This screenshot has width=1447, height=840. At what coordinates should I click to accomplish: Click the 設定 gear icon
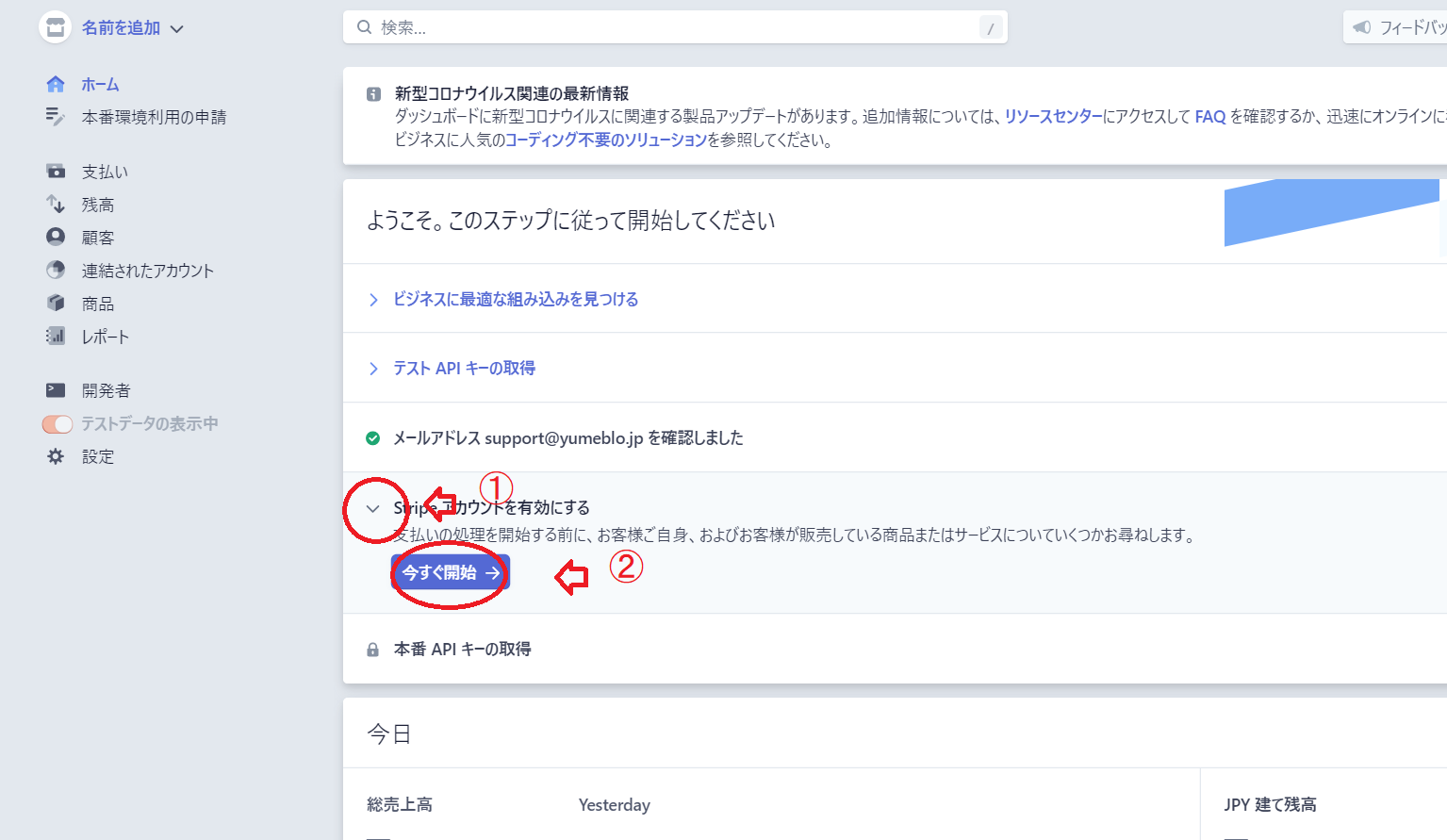tap(56, 456)
